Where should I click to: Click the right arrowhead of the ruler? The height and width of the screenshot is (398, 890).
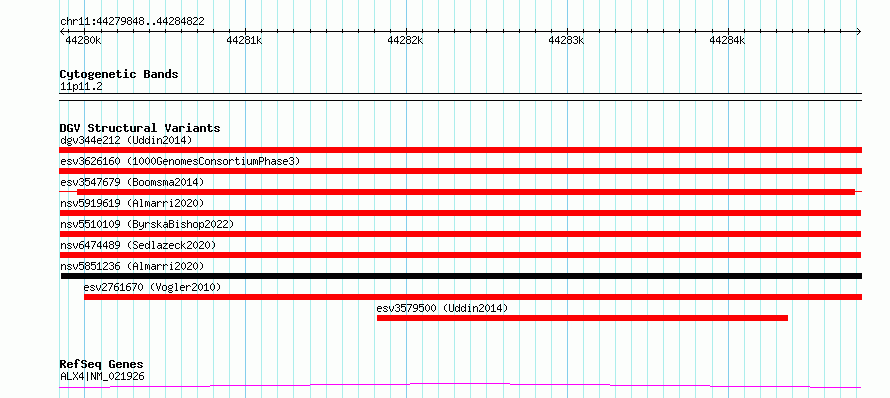(858, 31)
